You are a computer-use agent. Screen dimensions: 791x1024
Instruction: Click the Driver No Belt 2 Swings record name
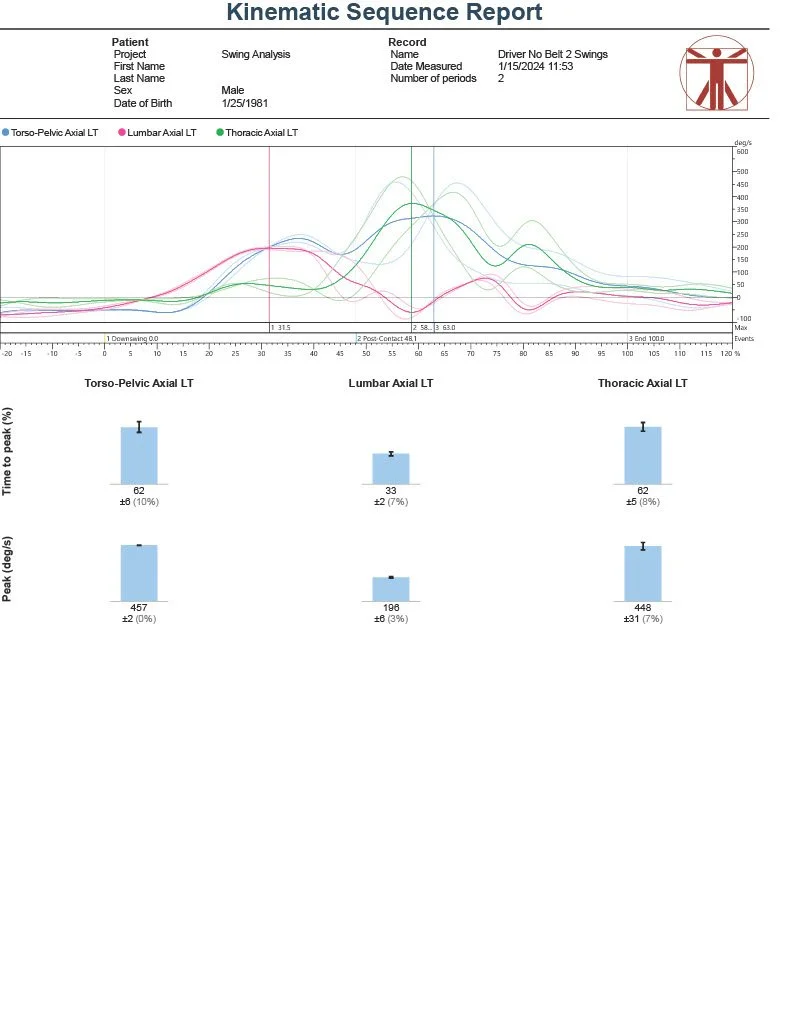[552, 54]
